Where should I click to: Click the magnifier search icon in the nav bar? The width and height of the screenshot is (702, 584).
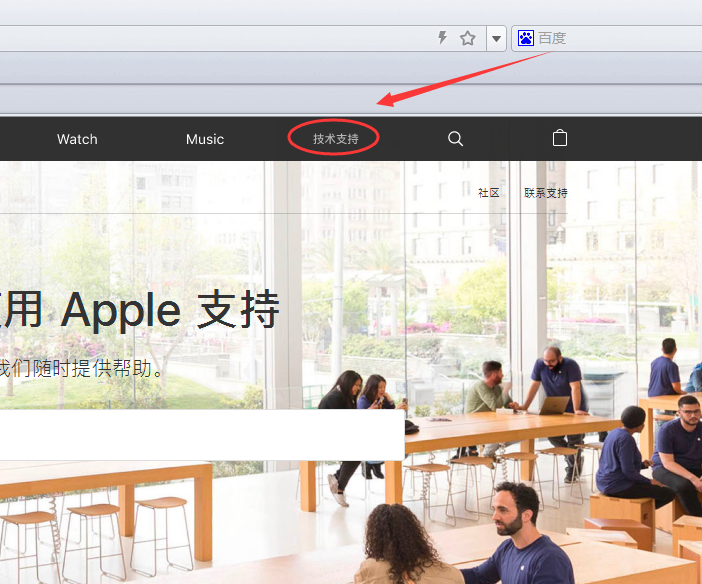[455, 138]
